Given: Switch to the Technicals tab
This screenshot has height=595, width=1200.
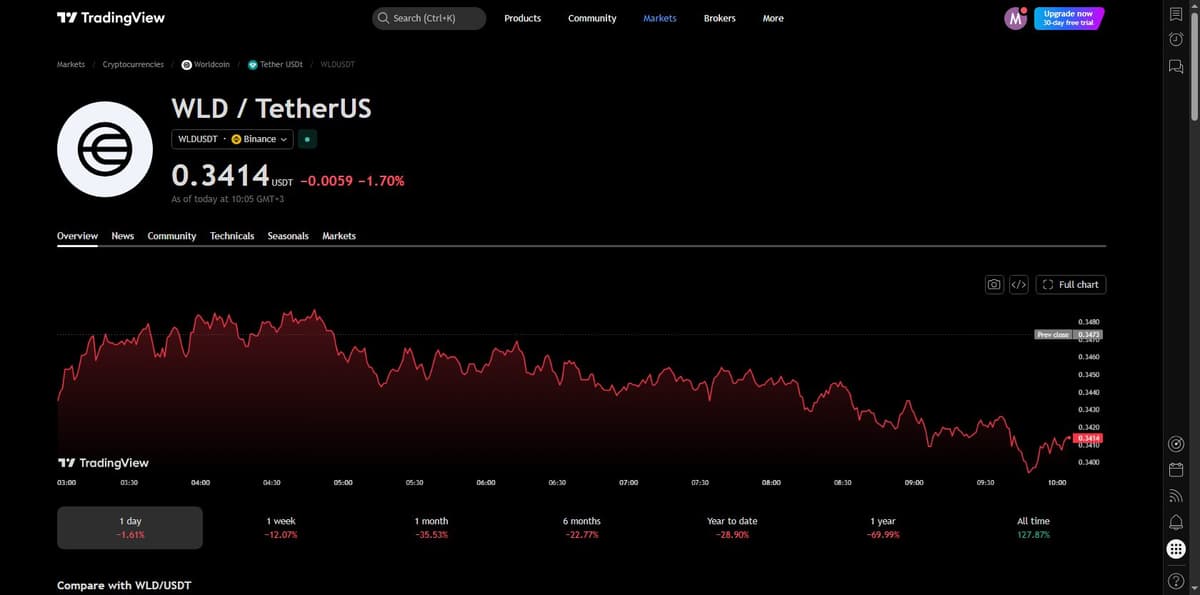Looking at the screenshot, I should click(x=232, y=236).
